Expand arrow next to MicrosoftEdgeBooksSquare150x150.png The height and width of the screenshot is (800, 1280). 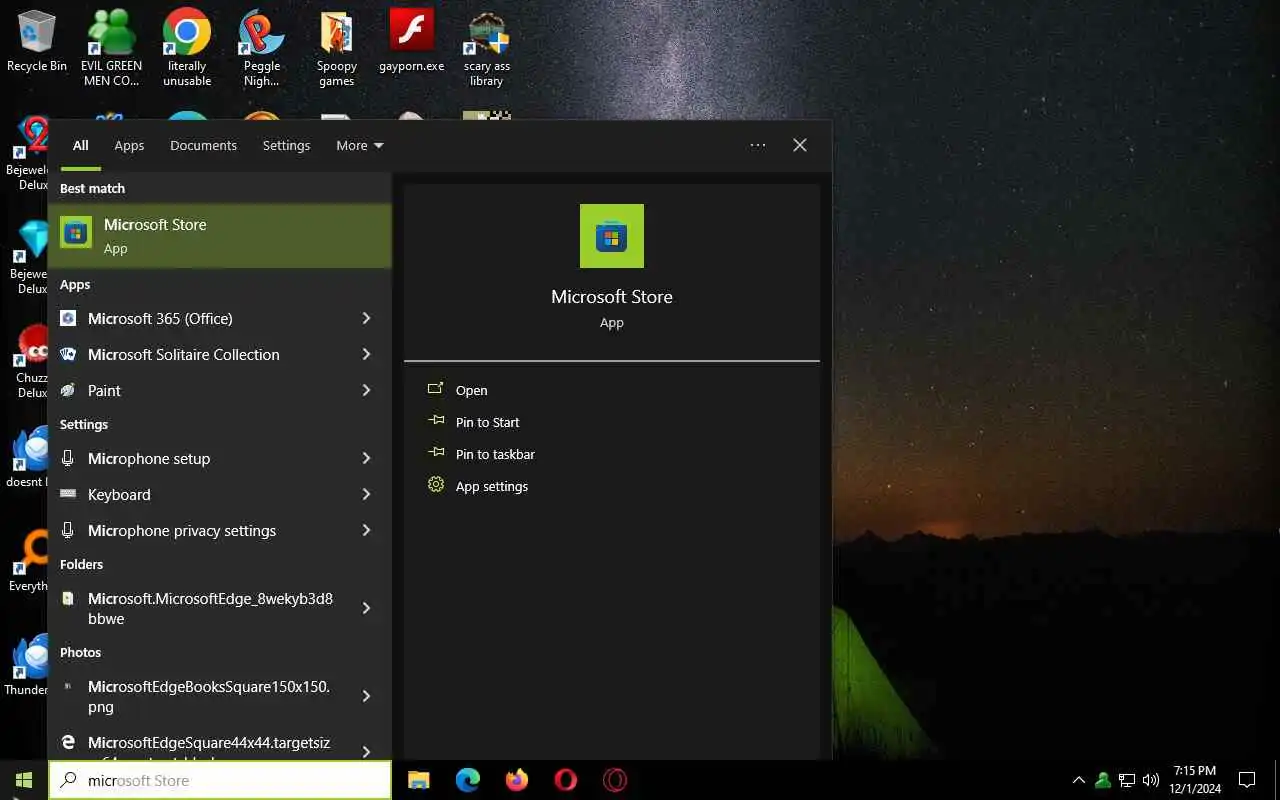tap(367, 696)
